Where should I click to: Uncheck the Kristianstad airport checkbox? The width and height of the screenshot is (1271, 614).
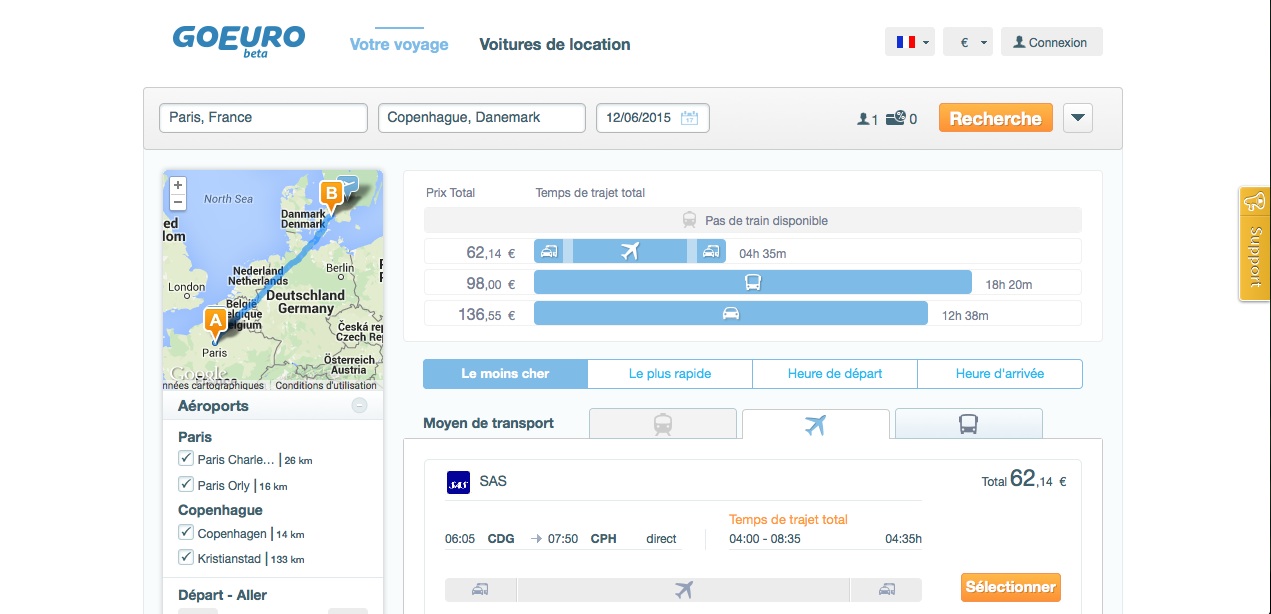185,557
